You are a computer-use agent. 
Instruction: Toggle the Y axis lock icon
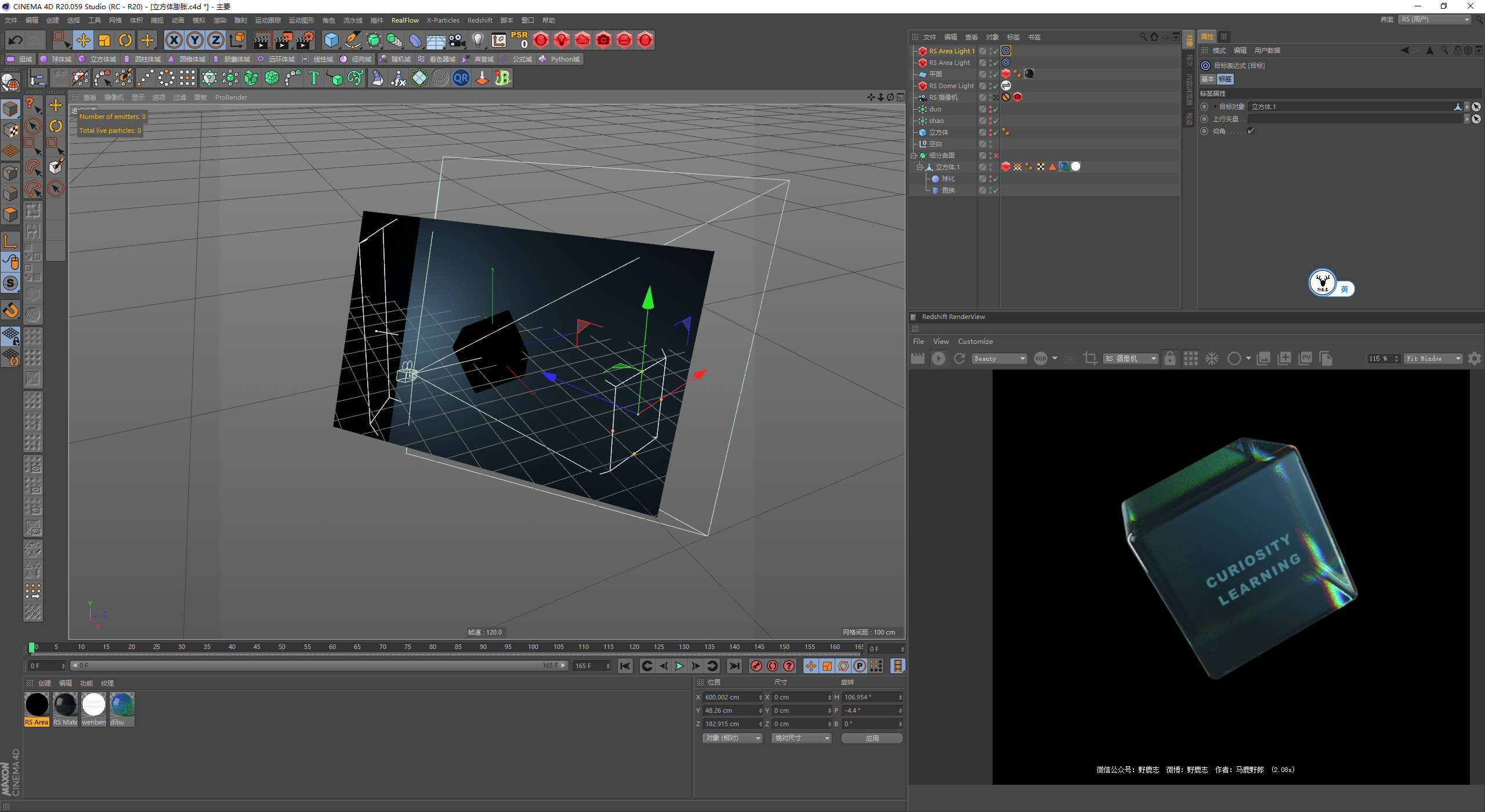(x=195, y=40)
